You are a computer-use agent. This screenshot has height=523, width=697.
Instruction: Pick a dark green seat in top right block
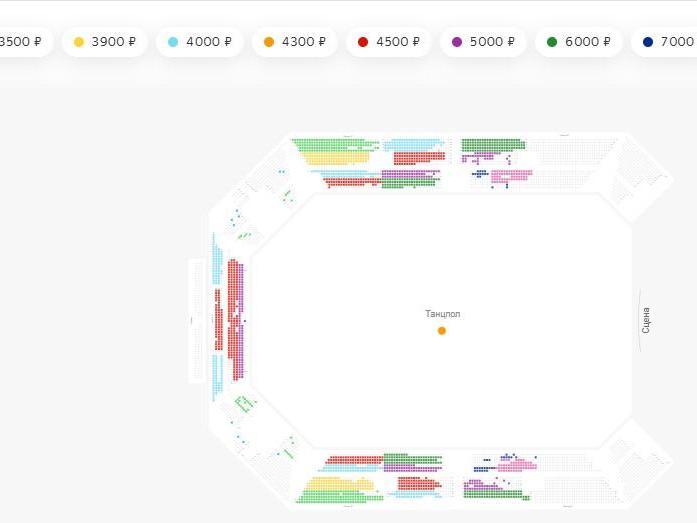point(492,144)
